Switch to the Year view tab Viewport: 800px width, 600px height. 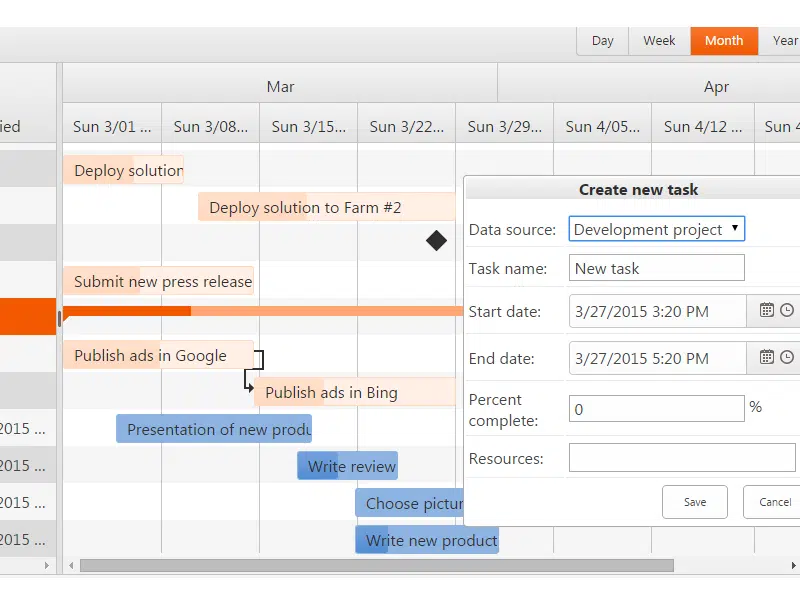coord(786,41)
